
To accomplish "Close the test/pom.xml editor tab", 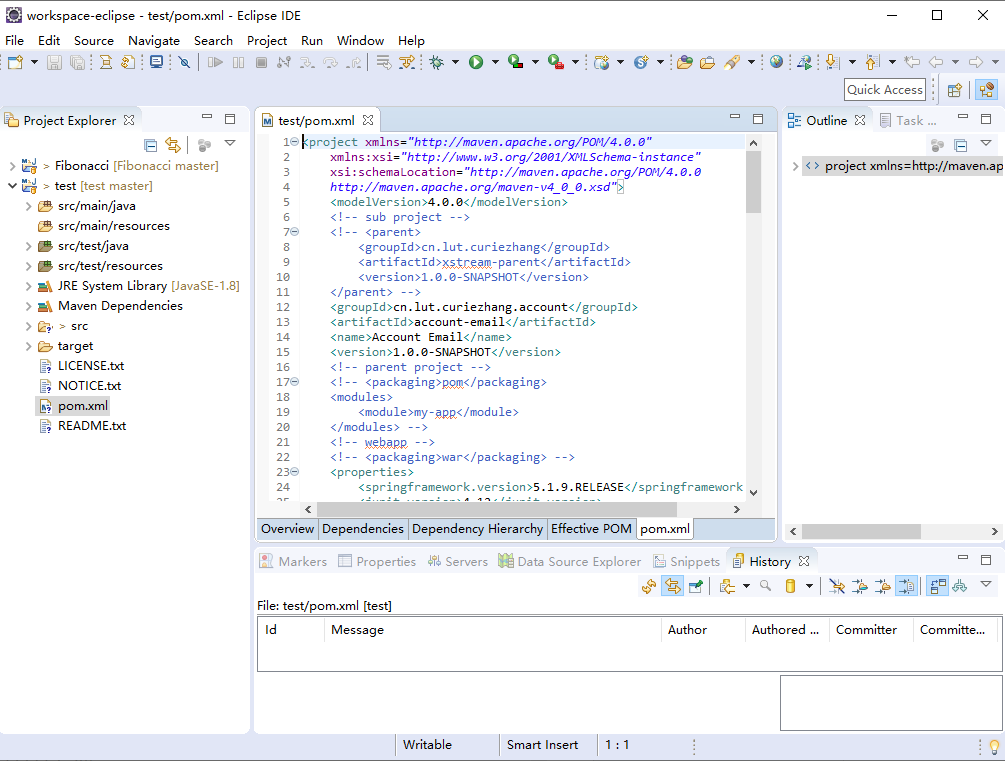I will pos(368,120).
